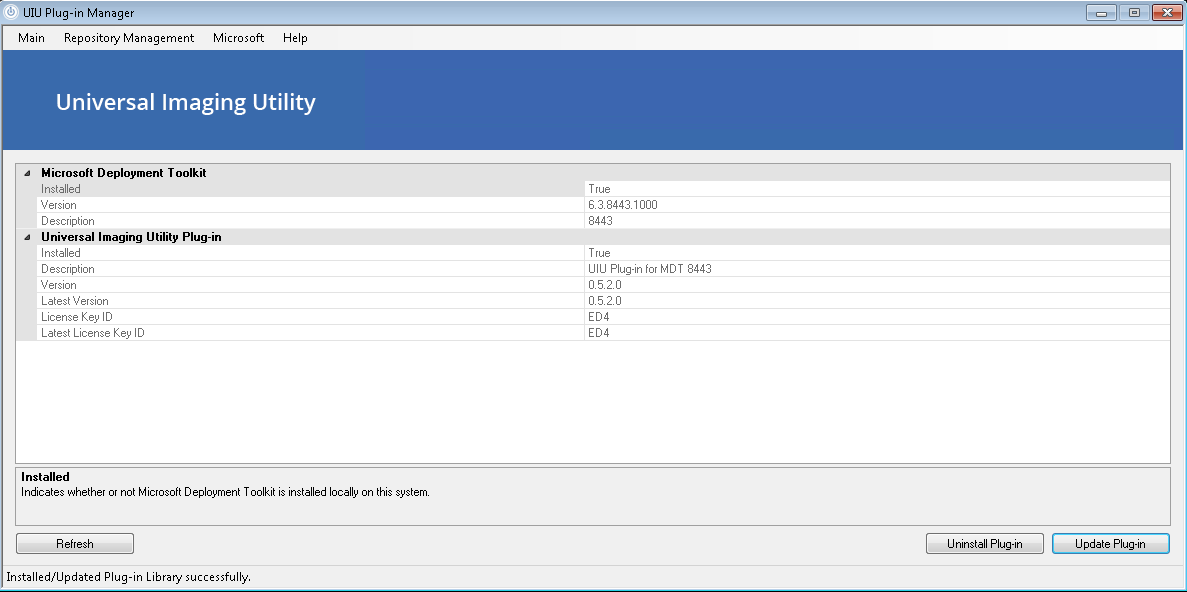
Task: Select Description row with value 8443
Action: click(603, 221)
